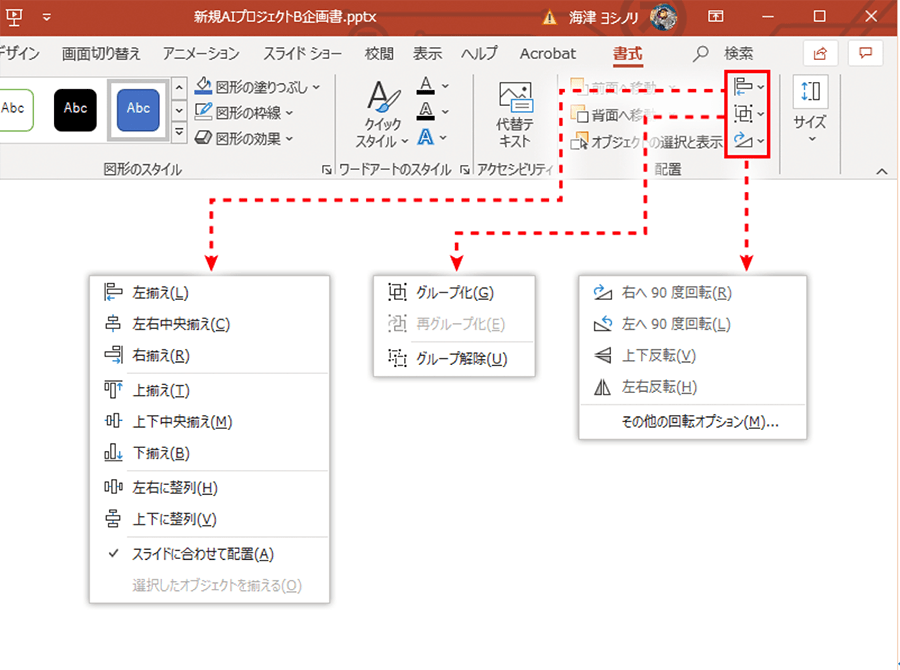Switch to アニメーション tab
Screen dimensions: 900x670
click(x=201, y=53)
